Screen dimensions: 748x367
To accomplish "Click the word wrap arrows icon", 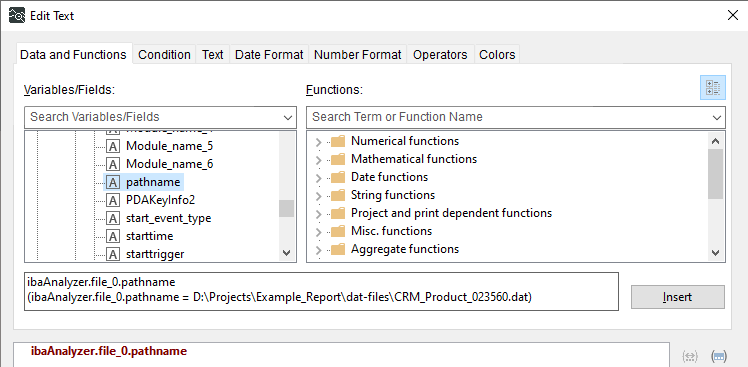I will [690, 356].
